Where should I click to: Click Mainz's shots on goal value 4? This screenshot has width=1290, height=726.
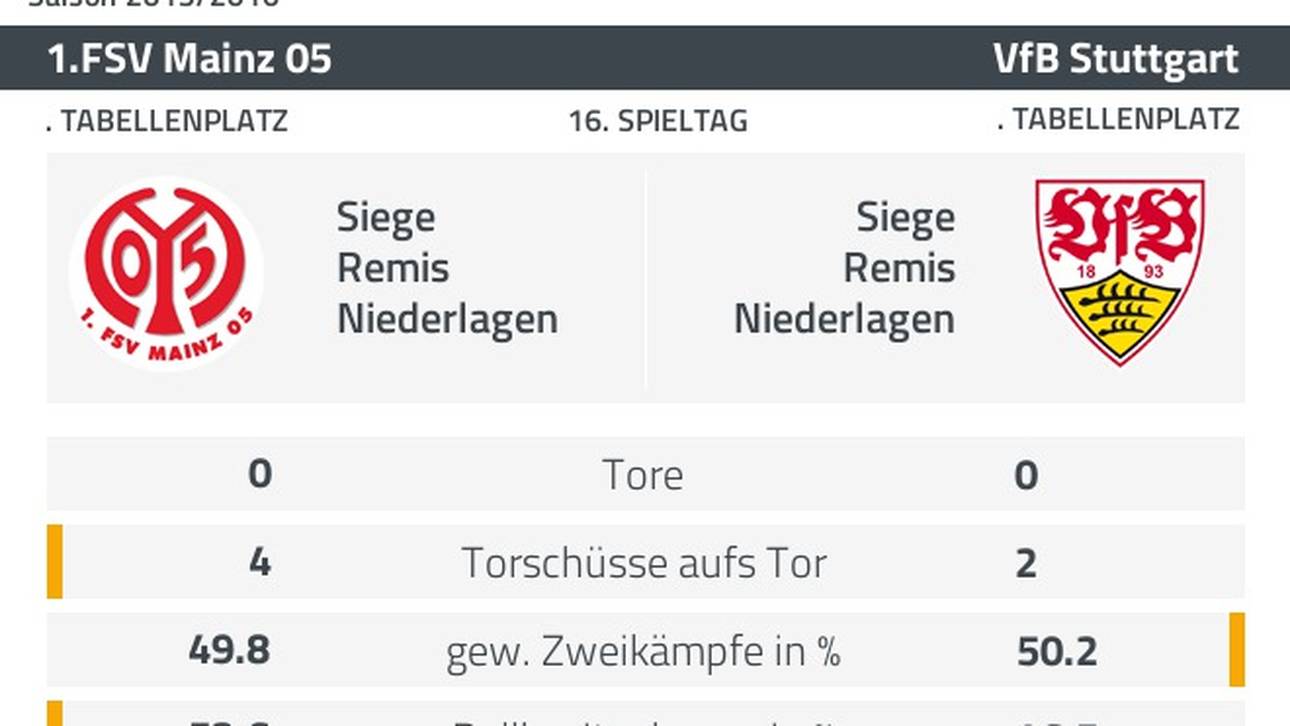tap(260, 563)
